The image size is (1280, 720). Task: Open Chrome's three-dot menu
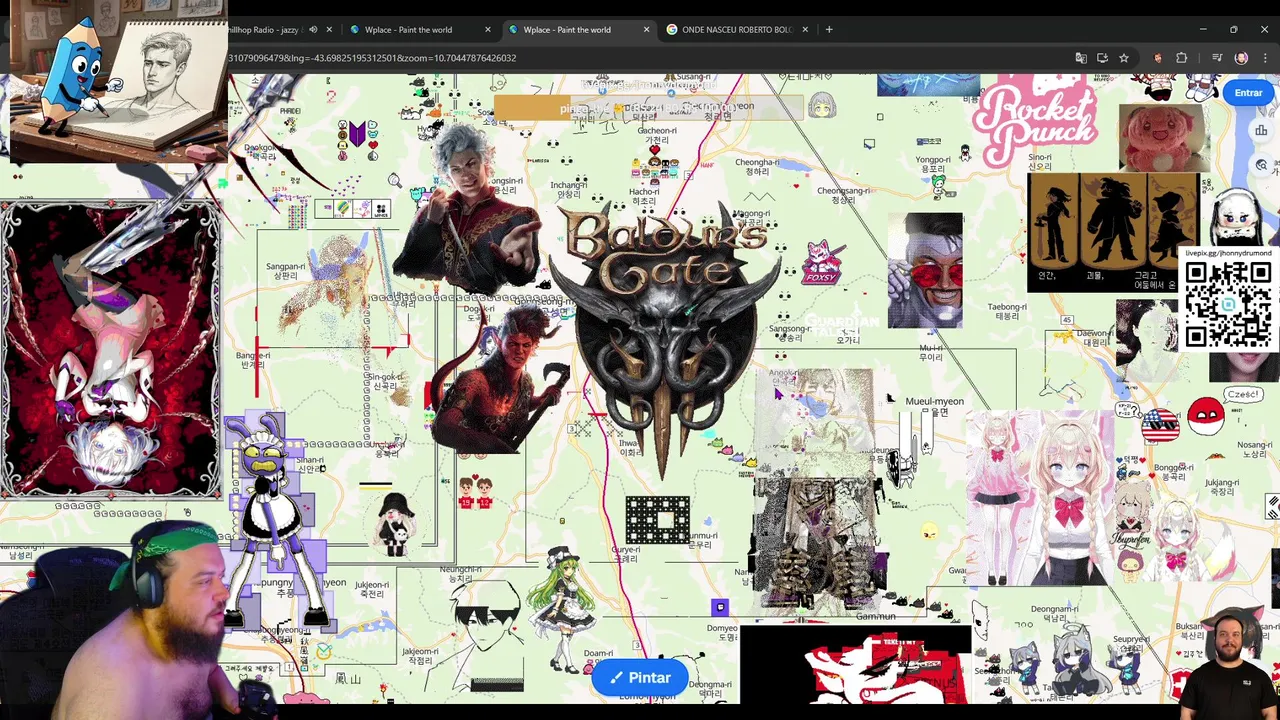pyautogui.click(x=1263, y=58)
